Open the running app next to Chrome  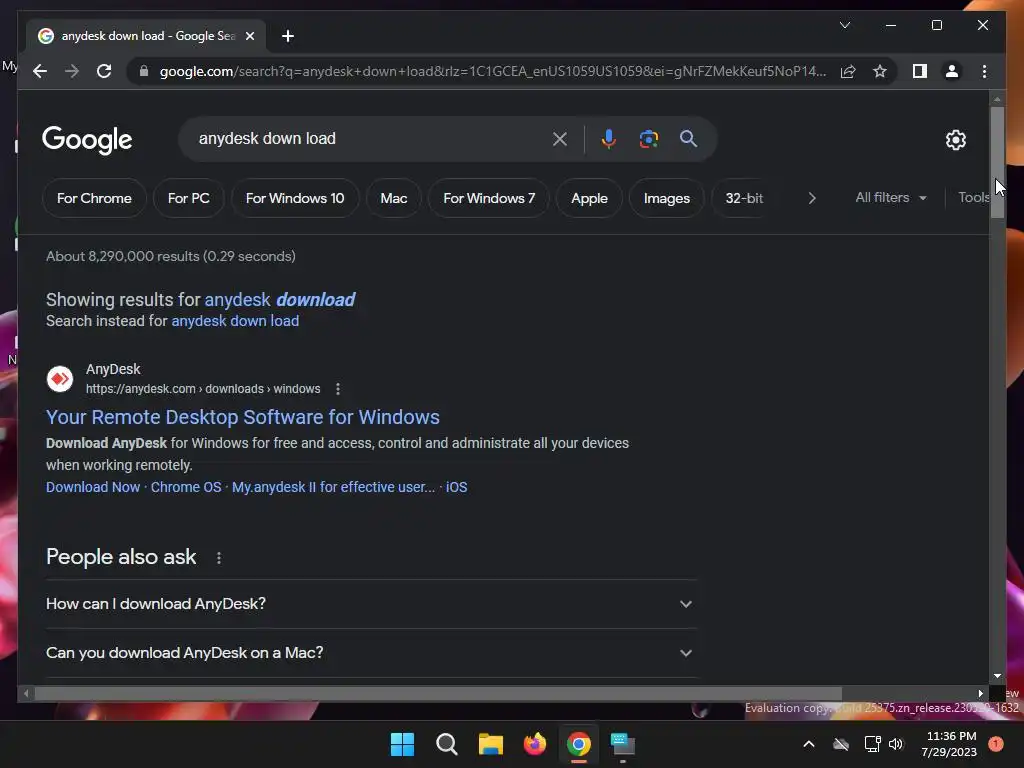tap(622, 744)
